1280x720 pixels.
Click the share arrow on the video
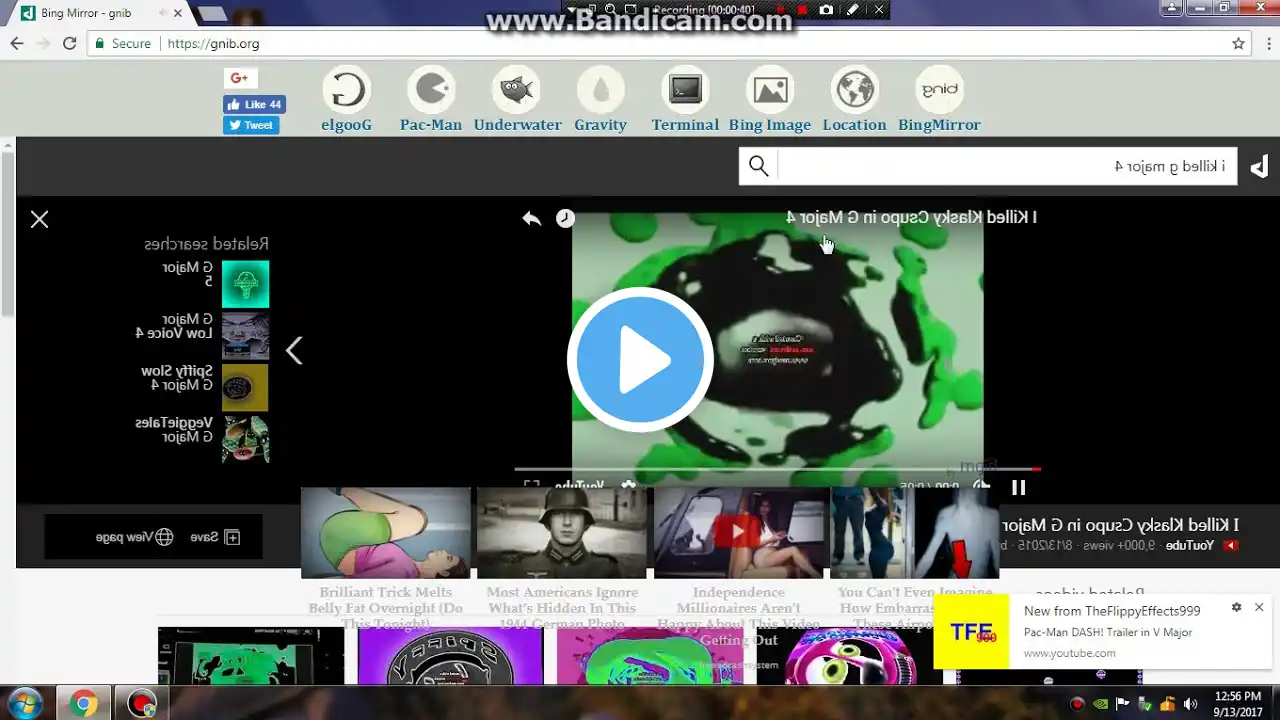(531, 218)
